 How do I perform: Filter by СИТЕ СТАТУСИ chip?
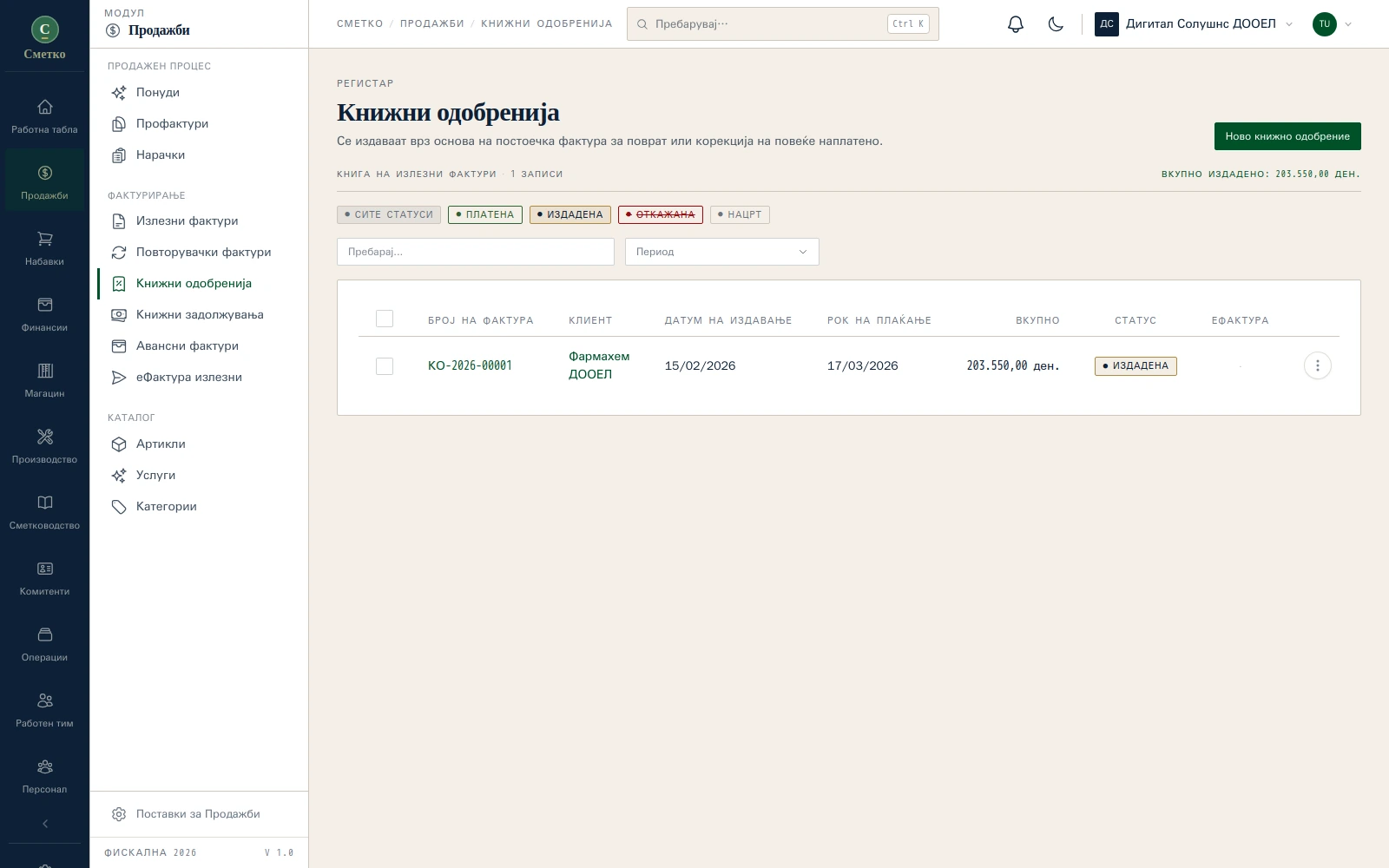(x=389, y=214)
